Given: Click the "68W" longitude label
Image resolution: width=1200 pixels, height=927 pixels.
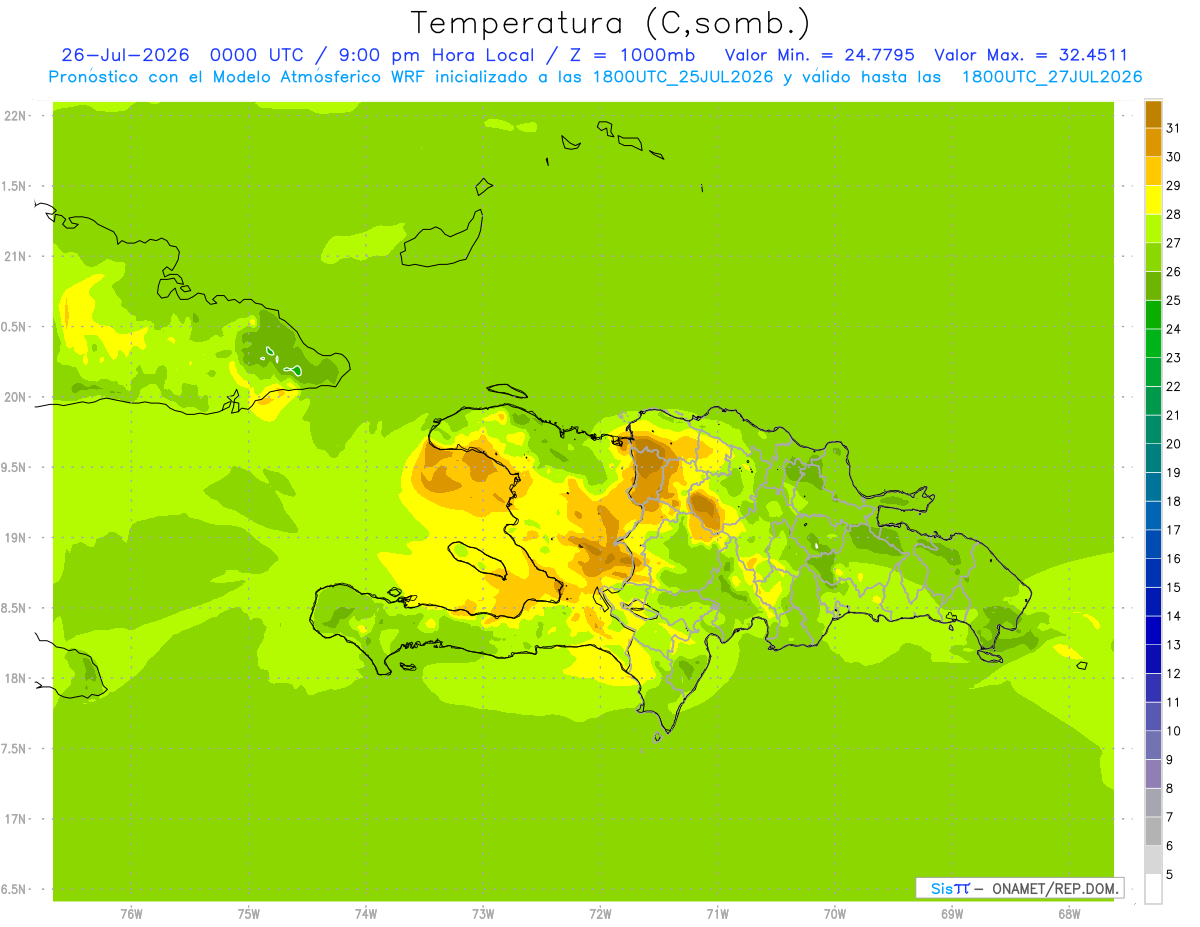Looking at the screenshot, I should click(x=1069, y=914).
